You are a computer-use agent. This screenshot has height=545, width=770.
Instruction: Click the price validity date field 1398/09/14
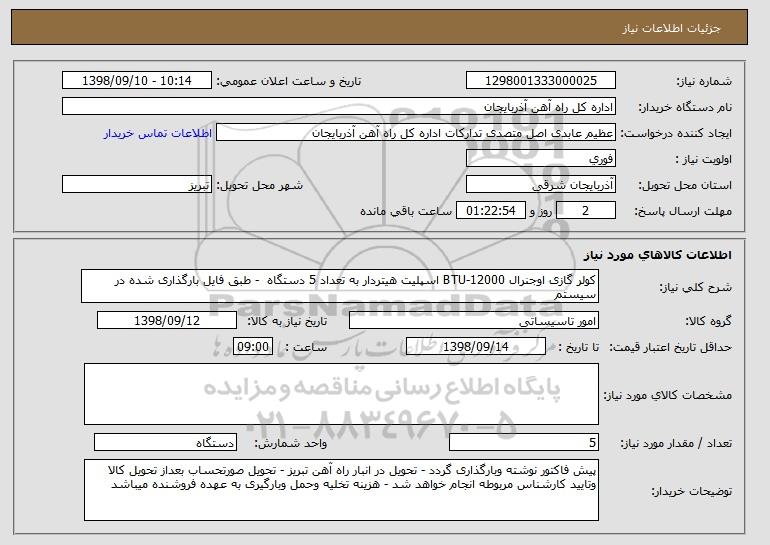476,347
